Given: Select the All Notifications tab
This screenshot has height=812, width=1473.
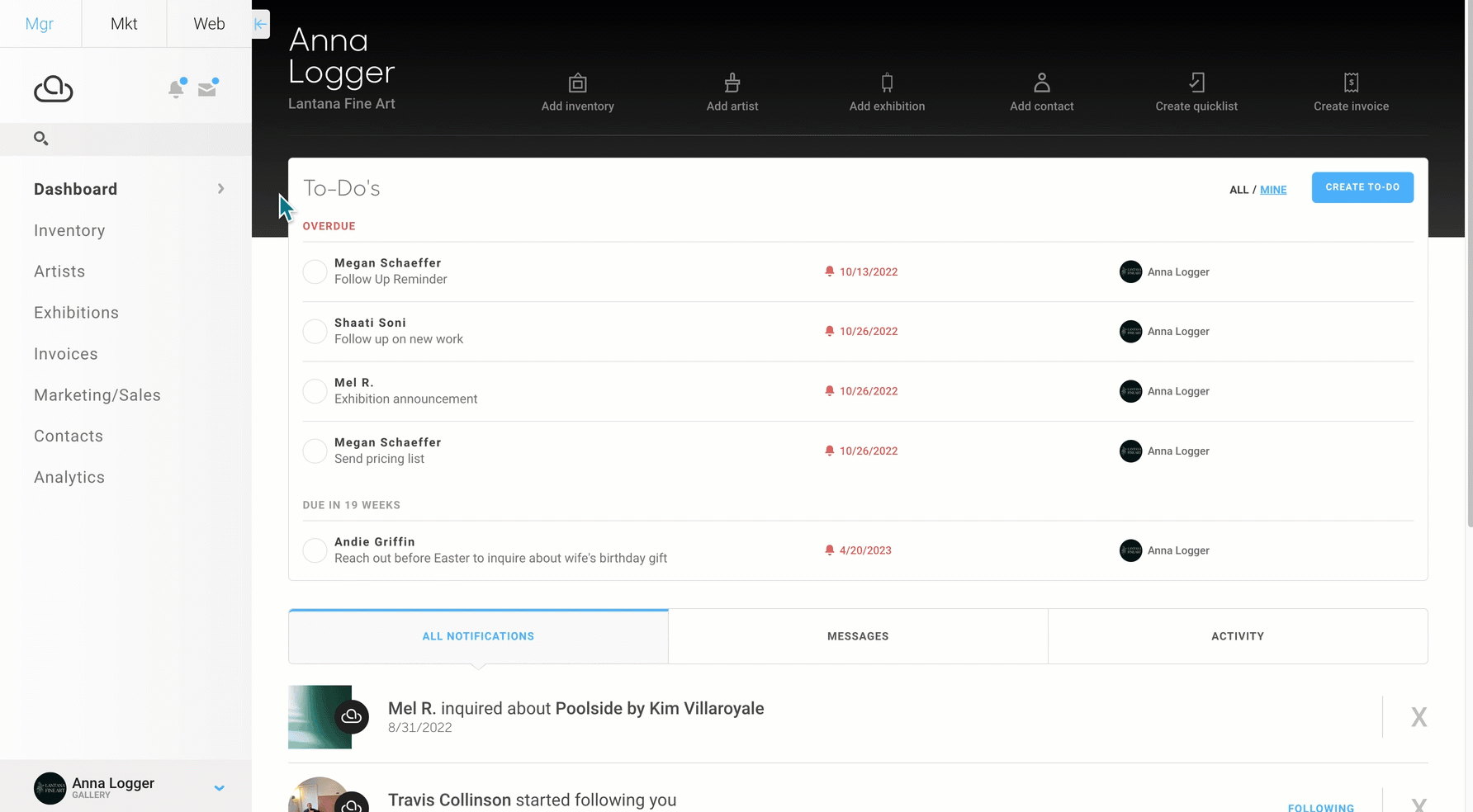Looking at the screenshot, I should click(x=478, y=636).
